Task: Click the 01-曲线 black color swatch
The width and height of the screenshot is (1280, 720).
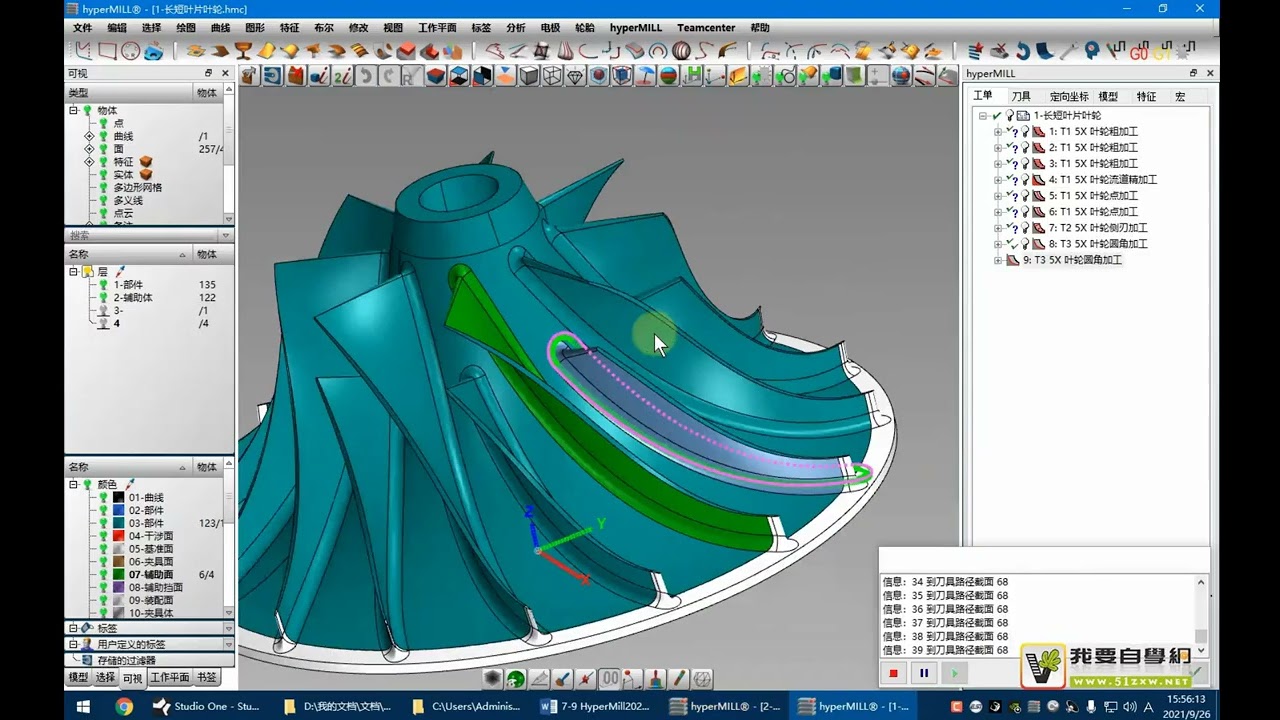Action: pyautogui.click(x=118, y=497)
